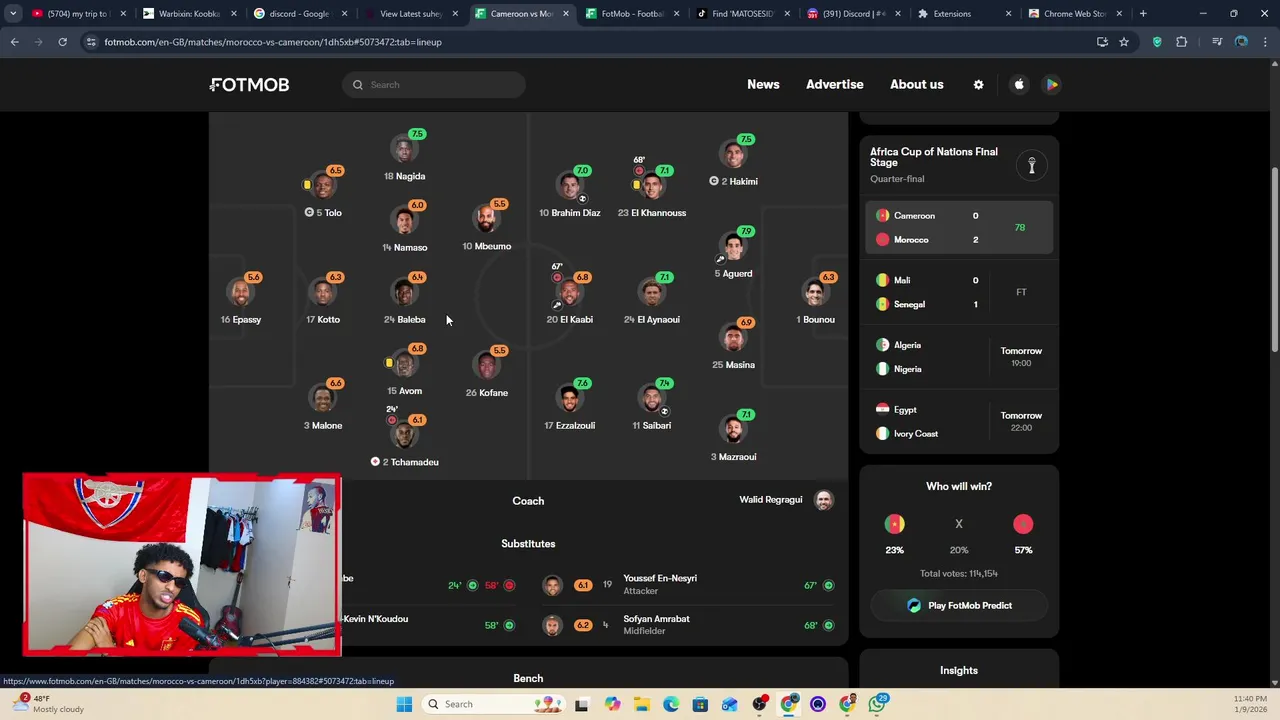Open WhatsApp from taskbar
The image size is (1280, 720).
click(877, 704)
